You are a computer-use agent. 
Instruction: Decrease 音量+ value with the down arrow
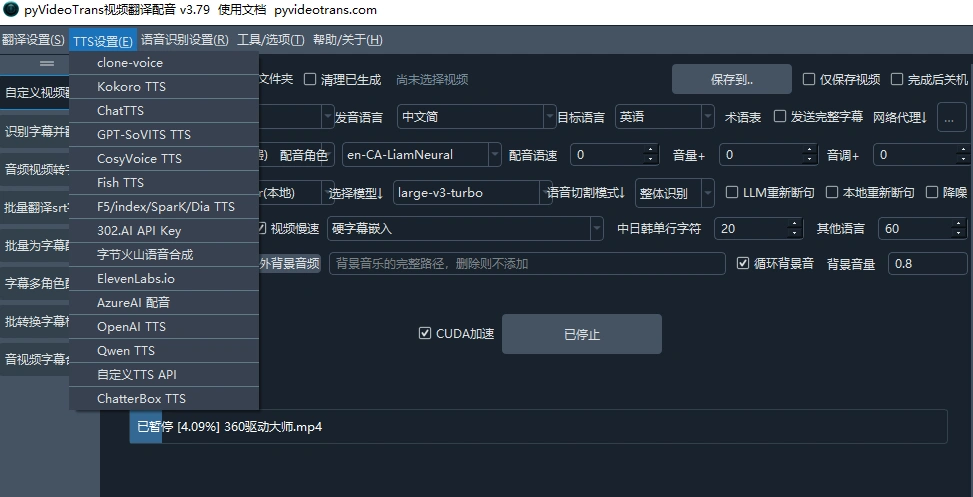point(803,160)
